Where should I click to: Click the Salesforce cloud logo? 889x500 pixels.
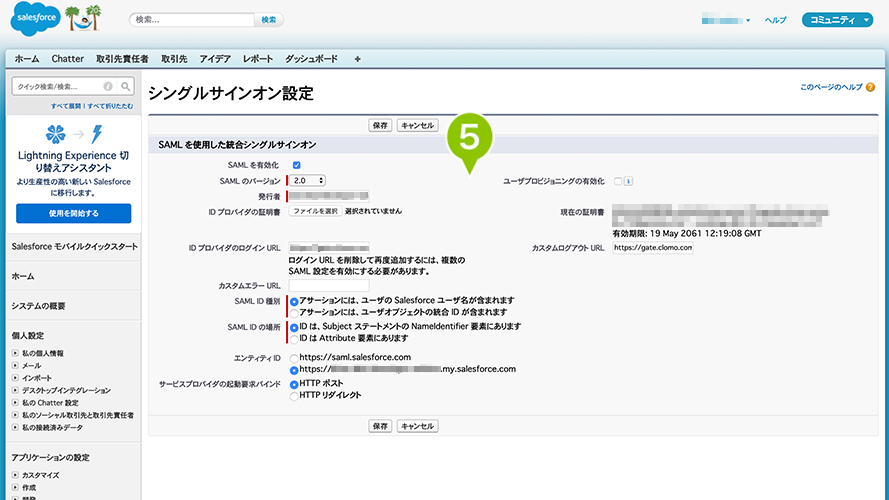click(35, 18)
